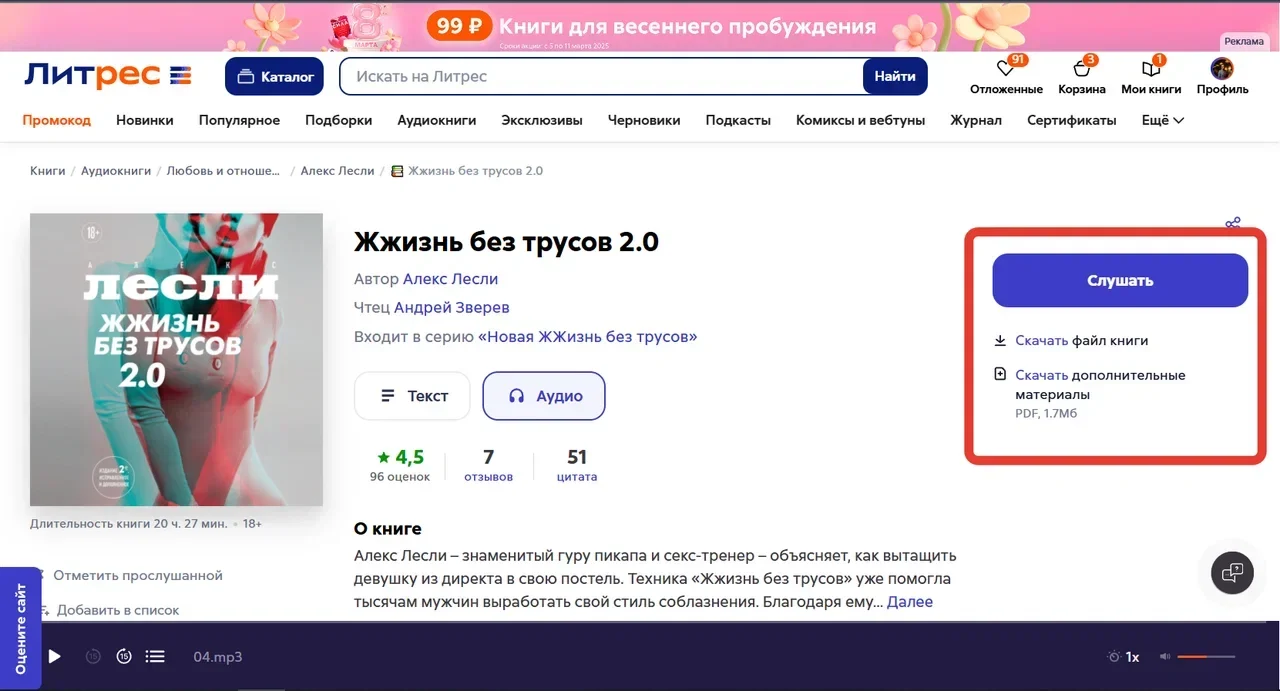The image size is (1280, 691).
Task: Open the 51 цитата link
Action: [x=577, y=464]
